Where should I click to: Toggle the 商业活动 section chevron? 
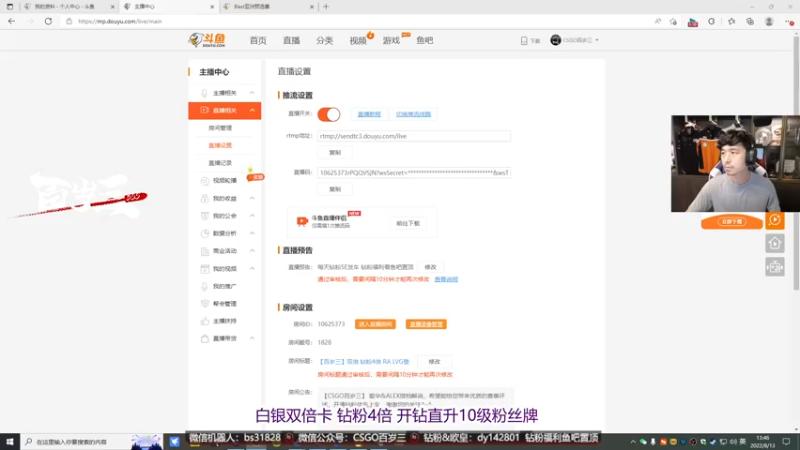[252, 251]
